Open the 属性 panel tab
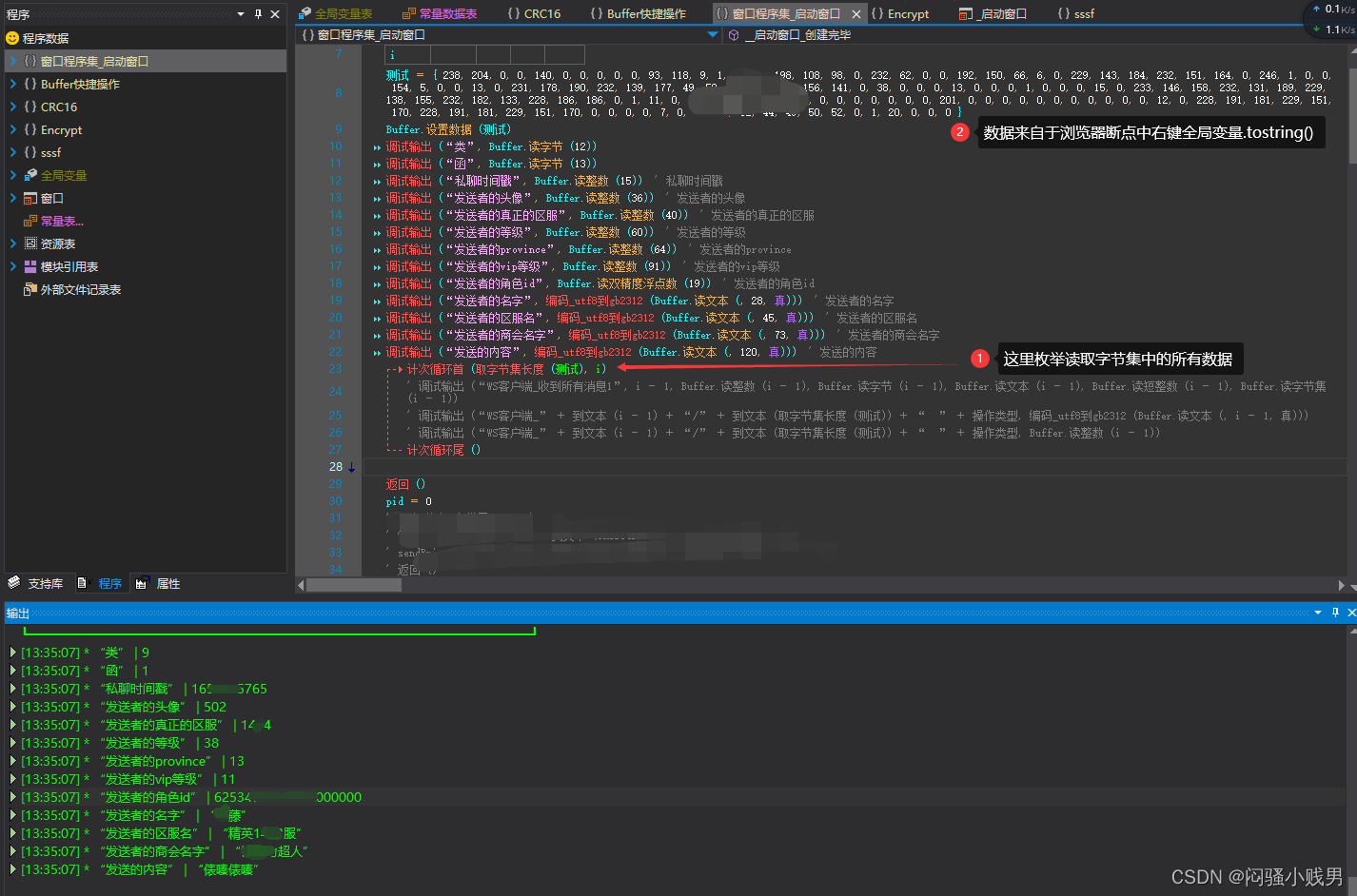This screenshot has width=1357, height=896. coord(159,583)
